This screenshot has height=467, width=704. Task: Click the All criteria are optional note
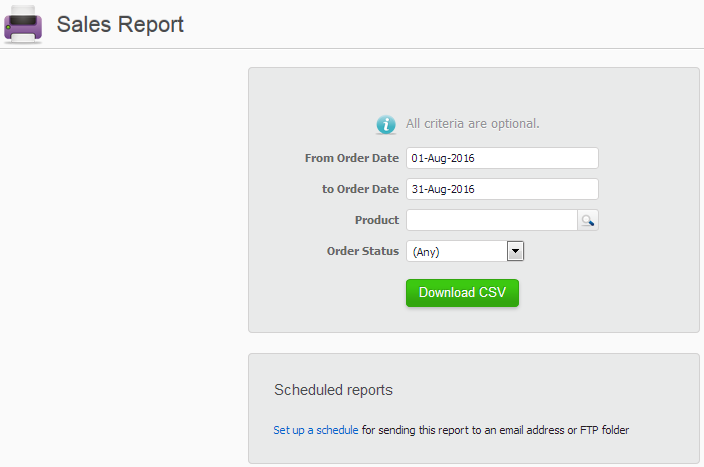[472, 123]
